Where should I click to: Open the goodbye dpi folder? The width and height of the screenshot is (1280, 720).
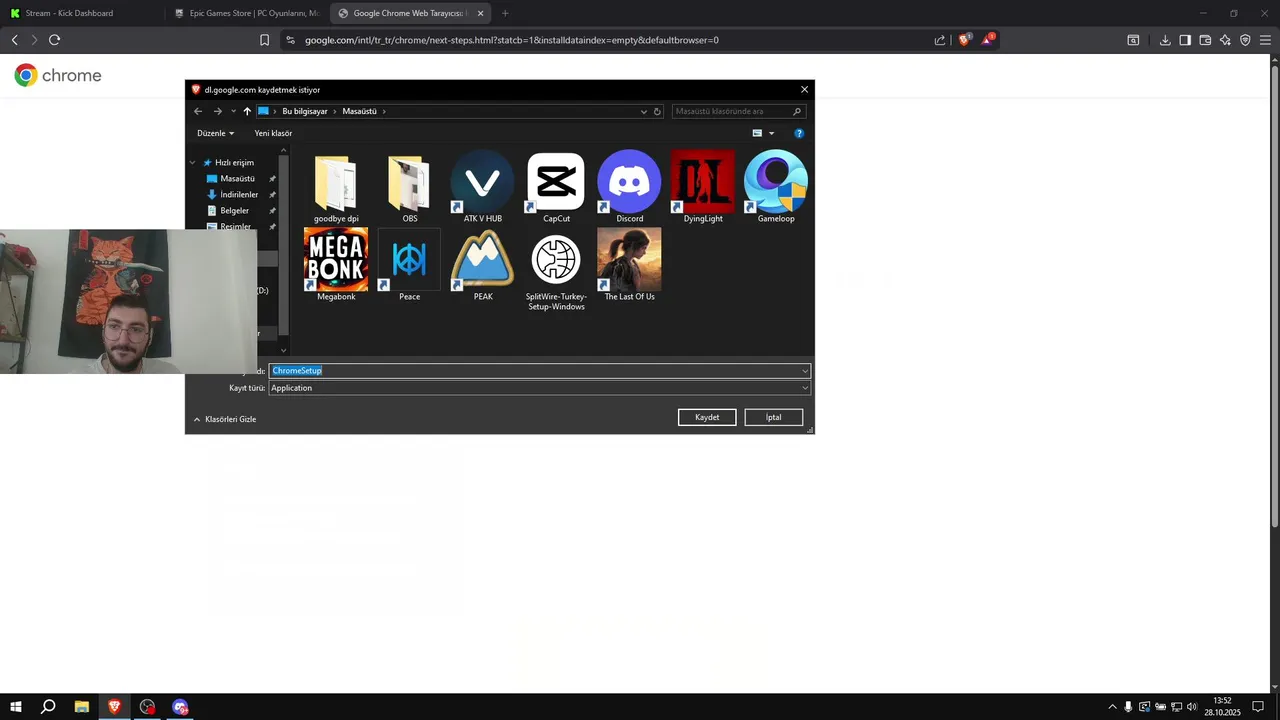[336, 188]
